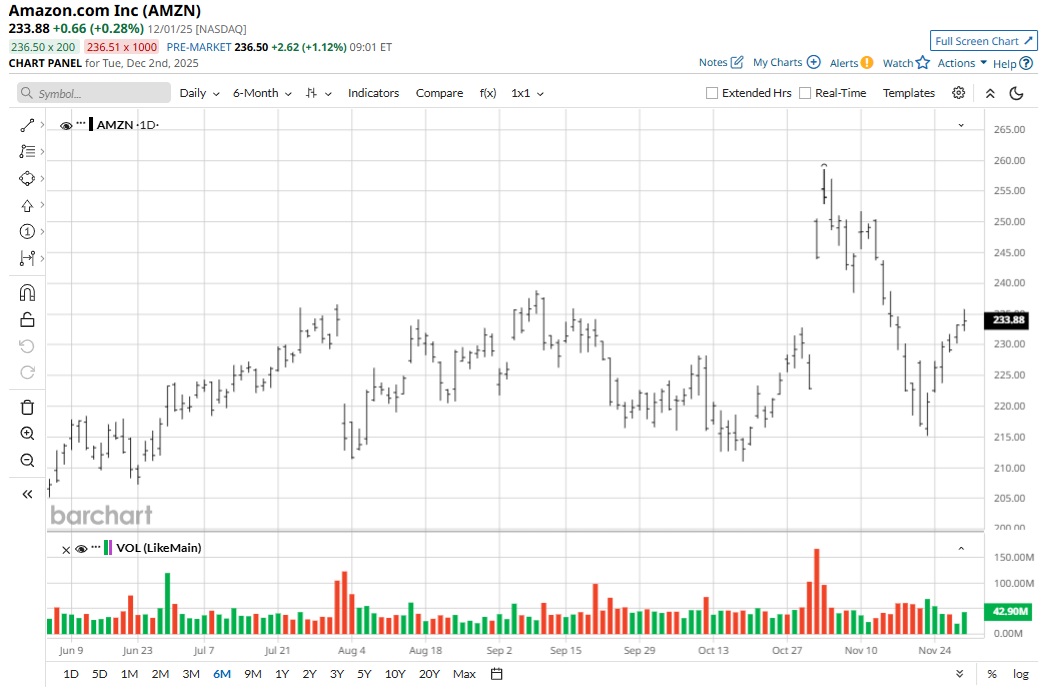This screenshot has width=1053, height=694.
Task: Collapse the AMZN price pane chevron
Action: [x=961, y=126]
